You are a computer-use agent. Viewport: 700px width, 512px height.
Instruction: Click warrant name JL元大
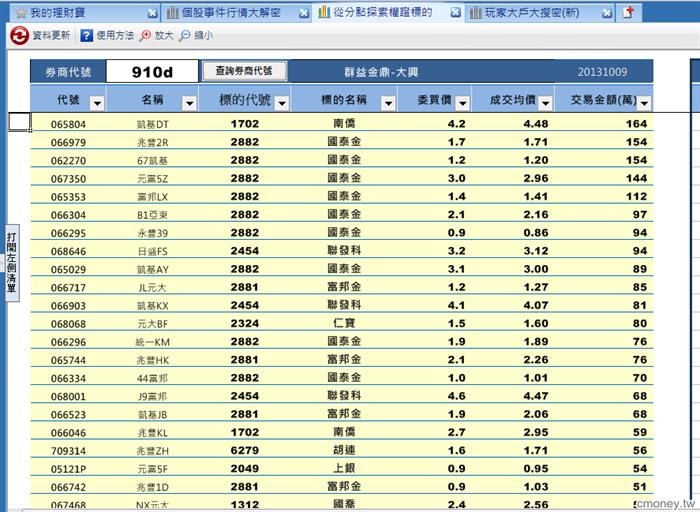153,288
